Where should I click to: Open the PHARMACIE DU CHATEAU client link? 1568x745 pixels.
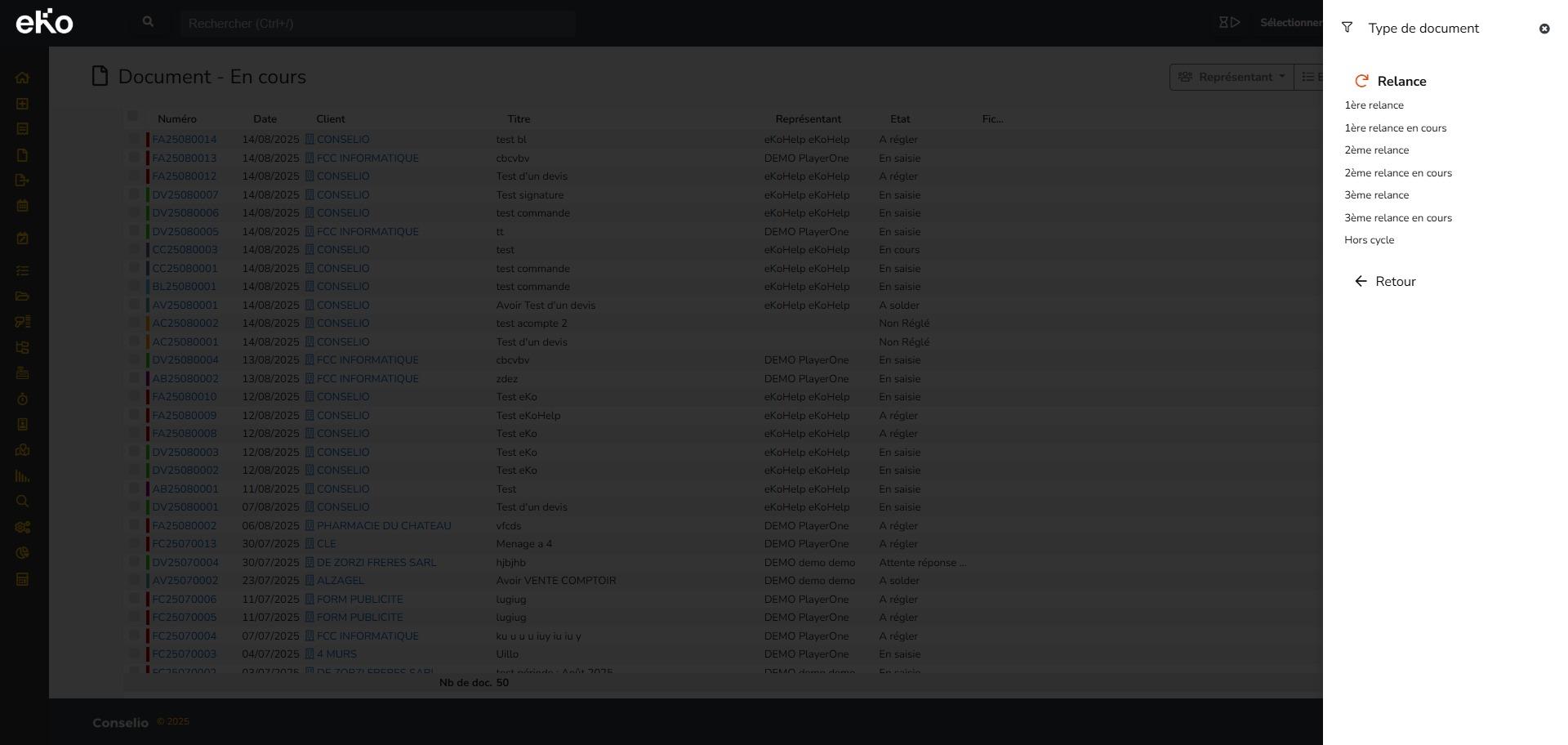pyautogui.click(x=383, y=526)
